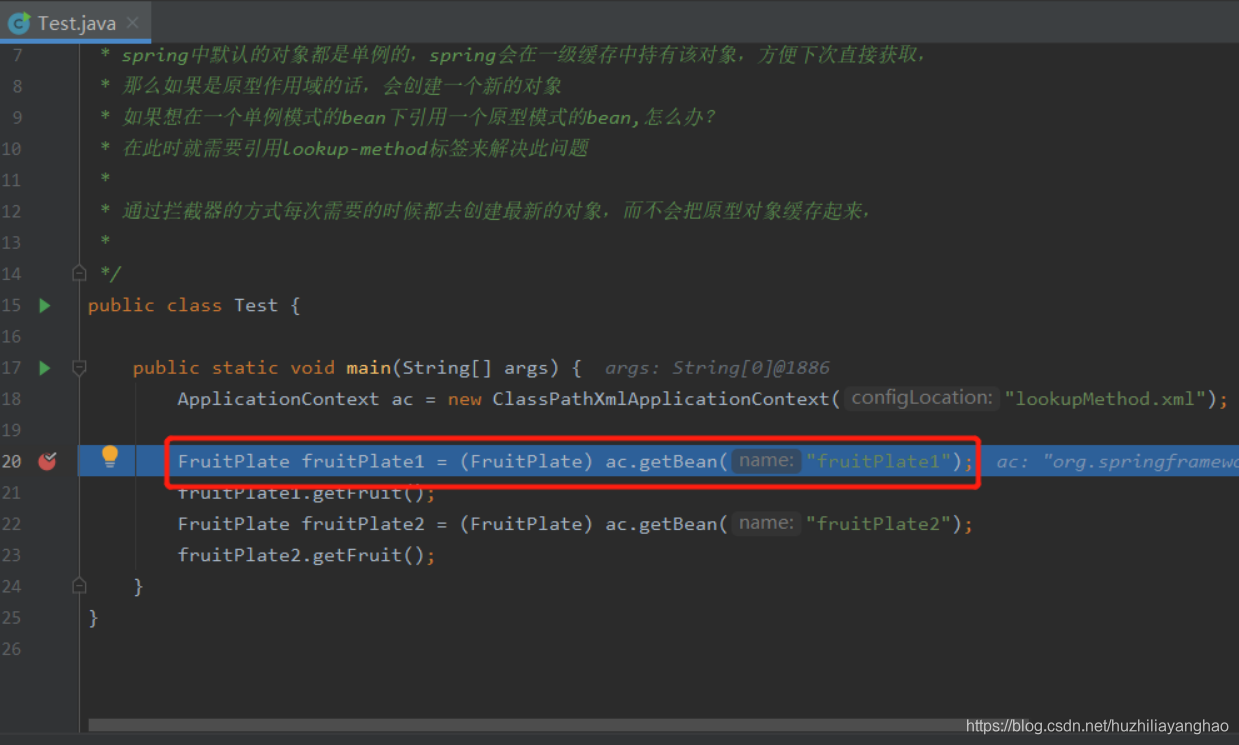Click the ApplicationContext type on line 18

click(278, 399)
